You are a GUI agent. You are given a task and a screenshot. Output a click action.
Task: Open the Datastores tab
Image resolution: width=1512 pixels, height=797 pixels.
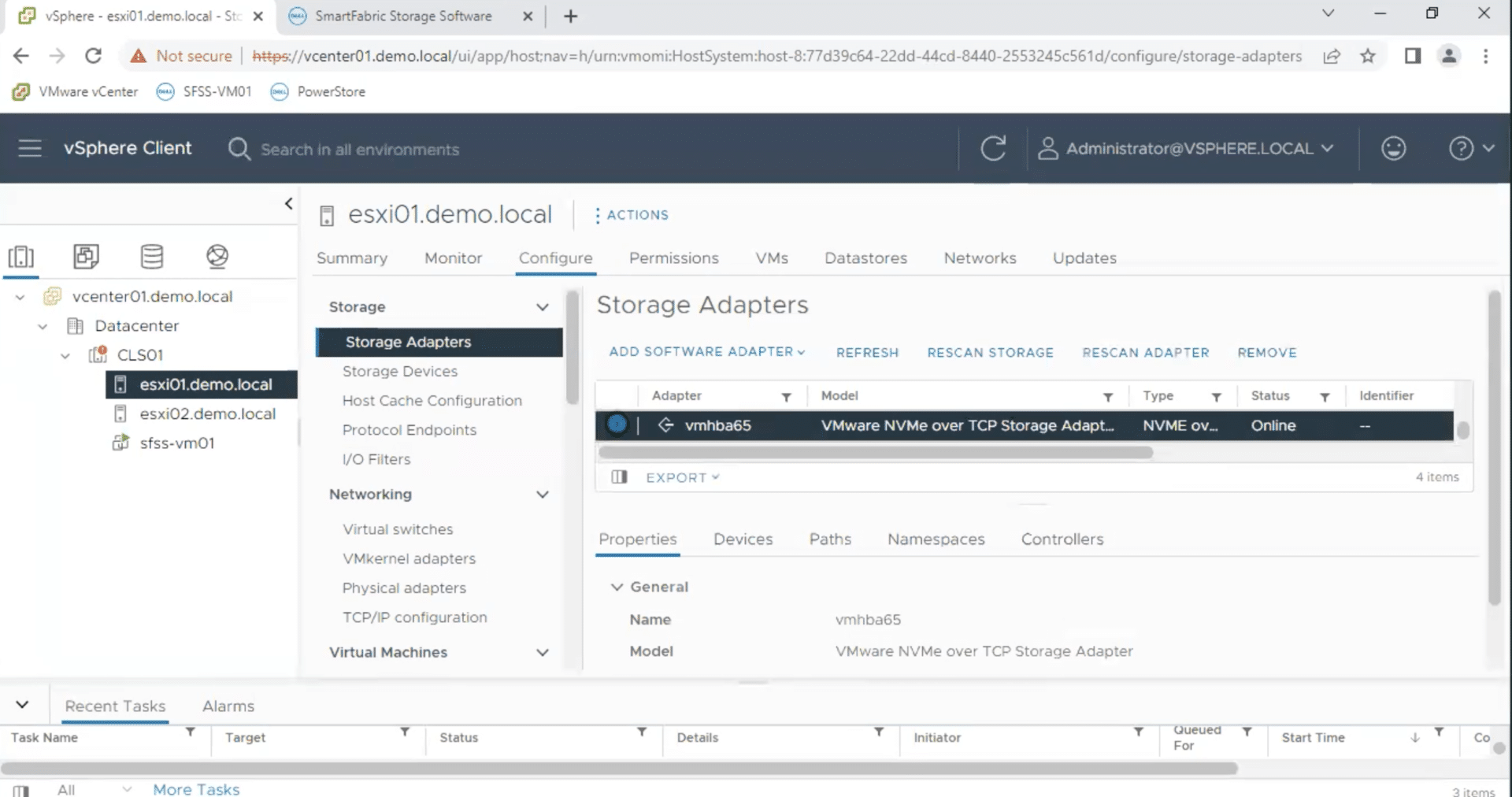(x=865, y=258)
